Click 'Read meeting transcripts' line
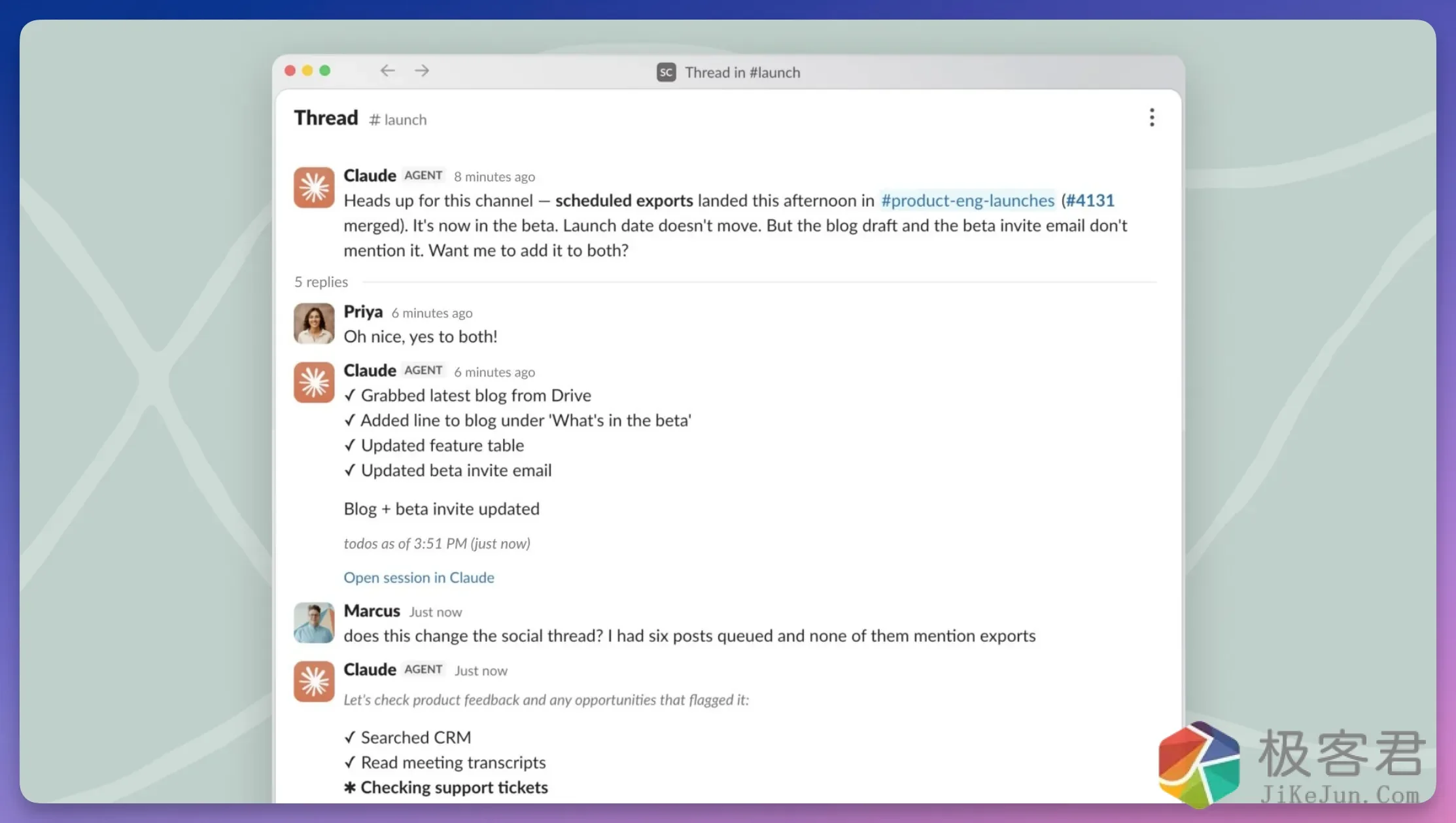 [445, 763]
